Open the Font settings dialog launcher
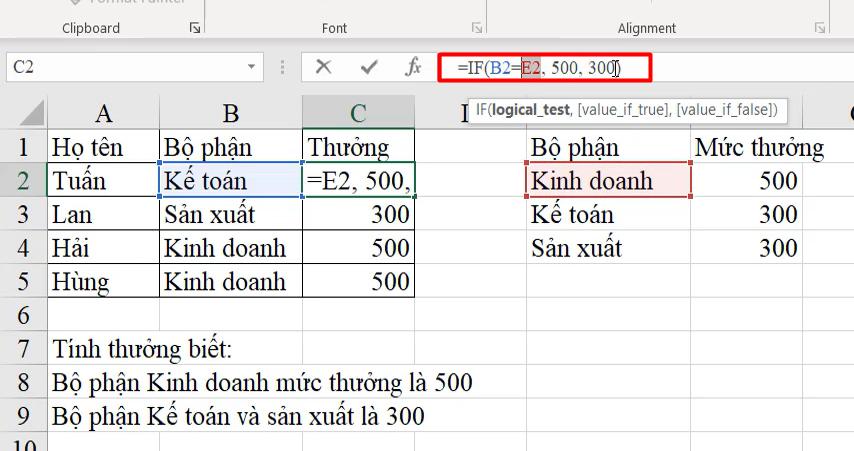Viewport: 854px width, 451px height. coord(478,28)
